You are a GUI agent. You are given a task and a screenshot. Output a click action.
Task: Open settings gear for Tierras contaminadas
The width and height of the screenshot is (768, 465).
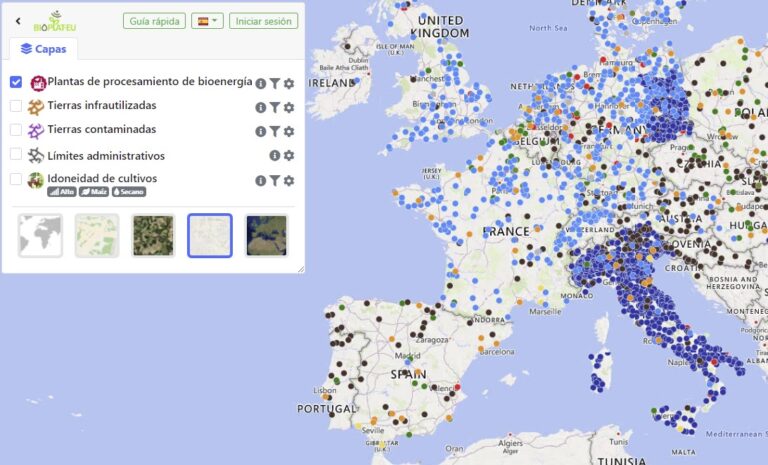point(289,131)
